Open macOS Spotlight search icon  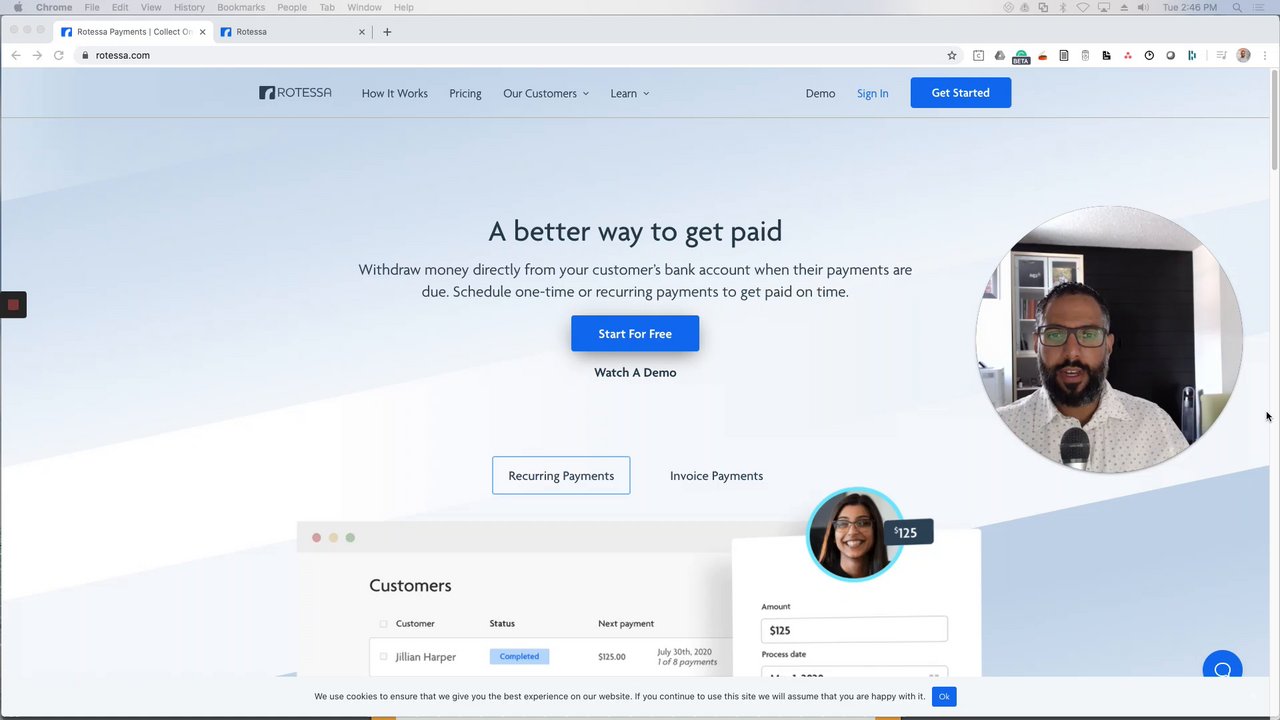pyautogui.click(x=1237, y=7)
